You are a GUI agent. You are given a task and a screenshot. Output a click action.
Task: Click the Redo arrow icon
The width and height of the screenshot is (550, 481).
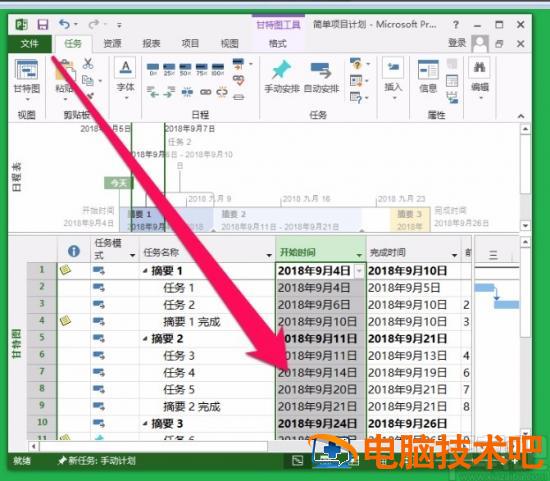pos(94,24)
